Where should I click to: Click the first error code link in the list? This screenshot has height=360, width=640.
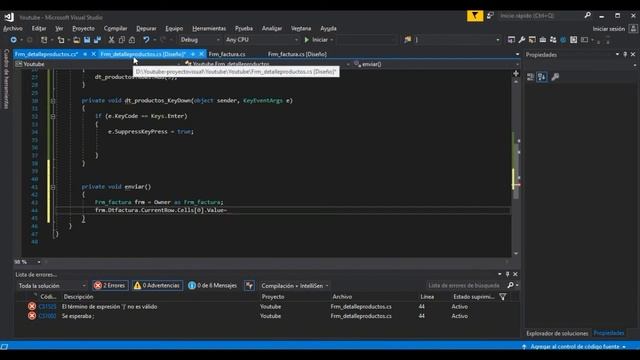(x=47, y=307)
